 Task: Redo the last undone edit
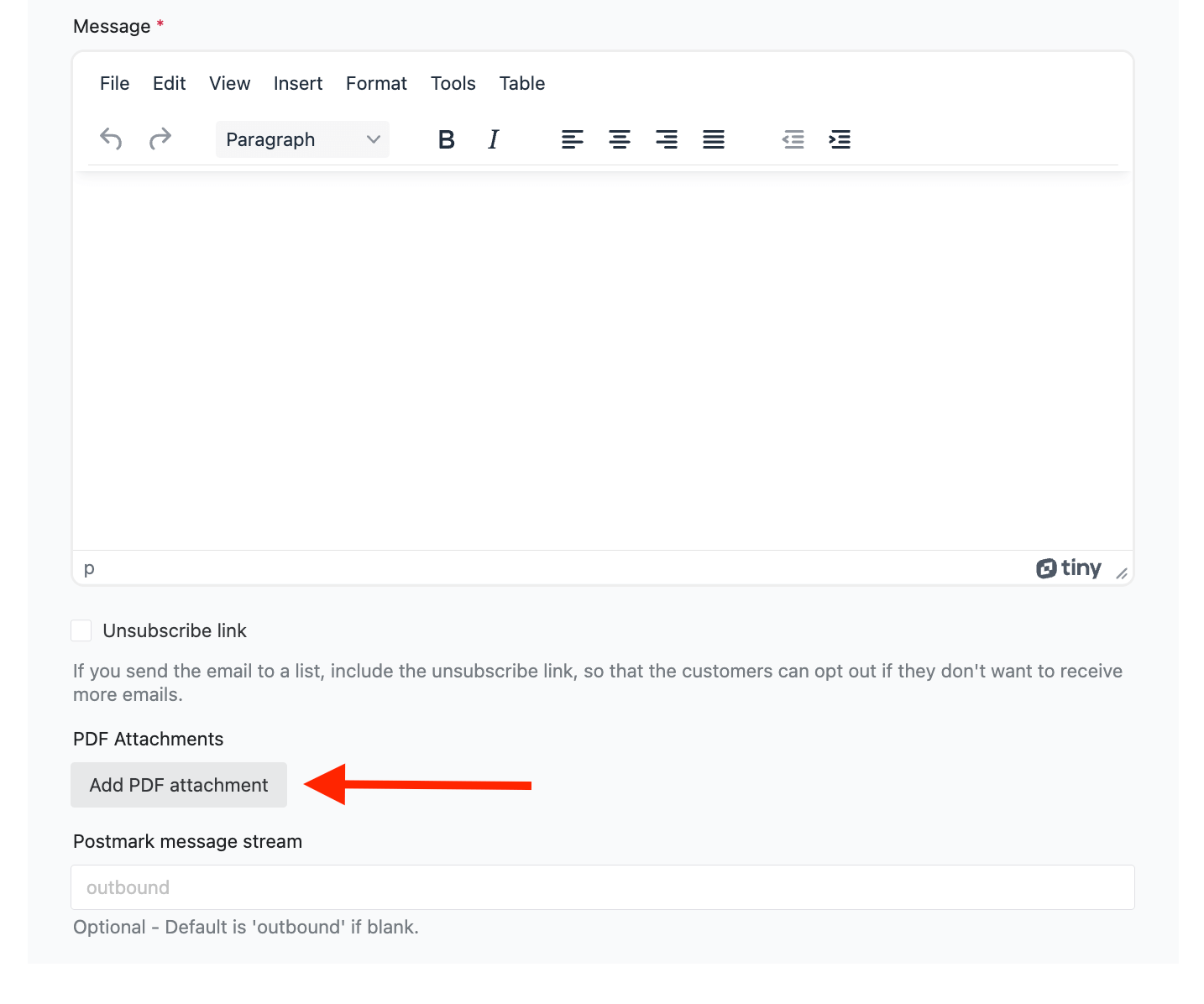coord(160,139)
